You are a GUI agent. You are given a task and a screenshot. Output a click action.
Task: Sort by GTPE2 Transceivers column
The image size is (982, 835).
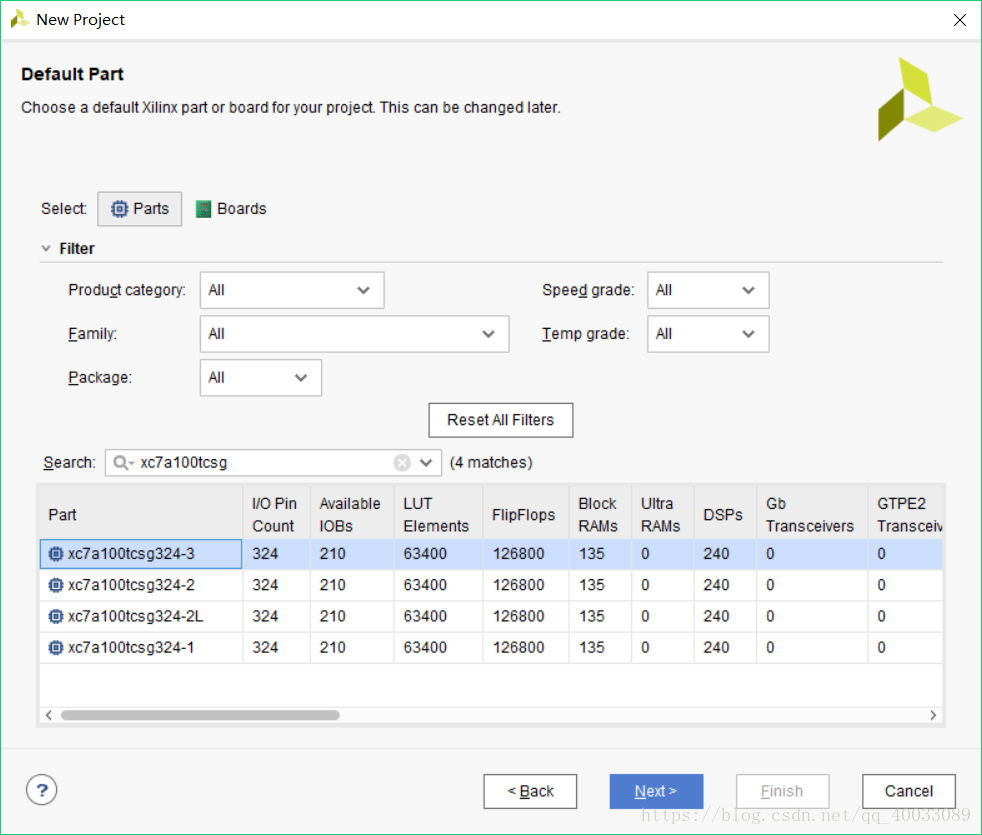(905, 514)
